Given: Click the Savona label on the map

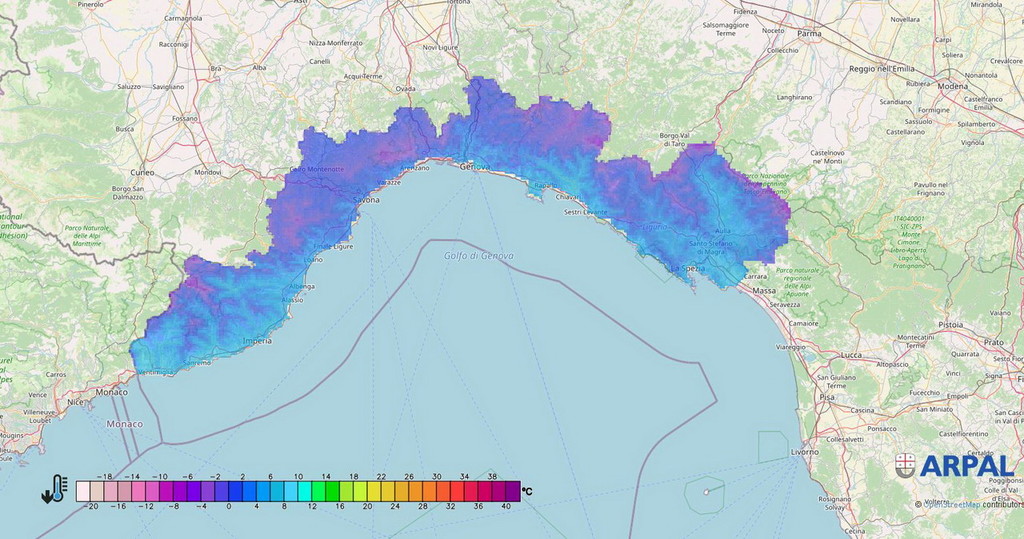Looking at the screenshot, I should pyautogui.click(x=367, y=200).
